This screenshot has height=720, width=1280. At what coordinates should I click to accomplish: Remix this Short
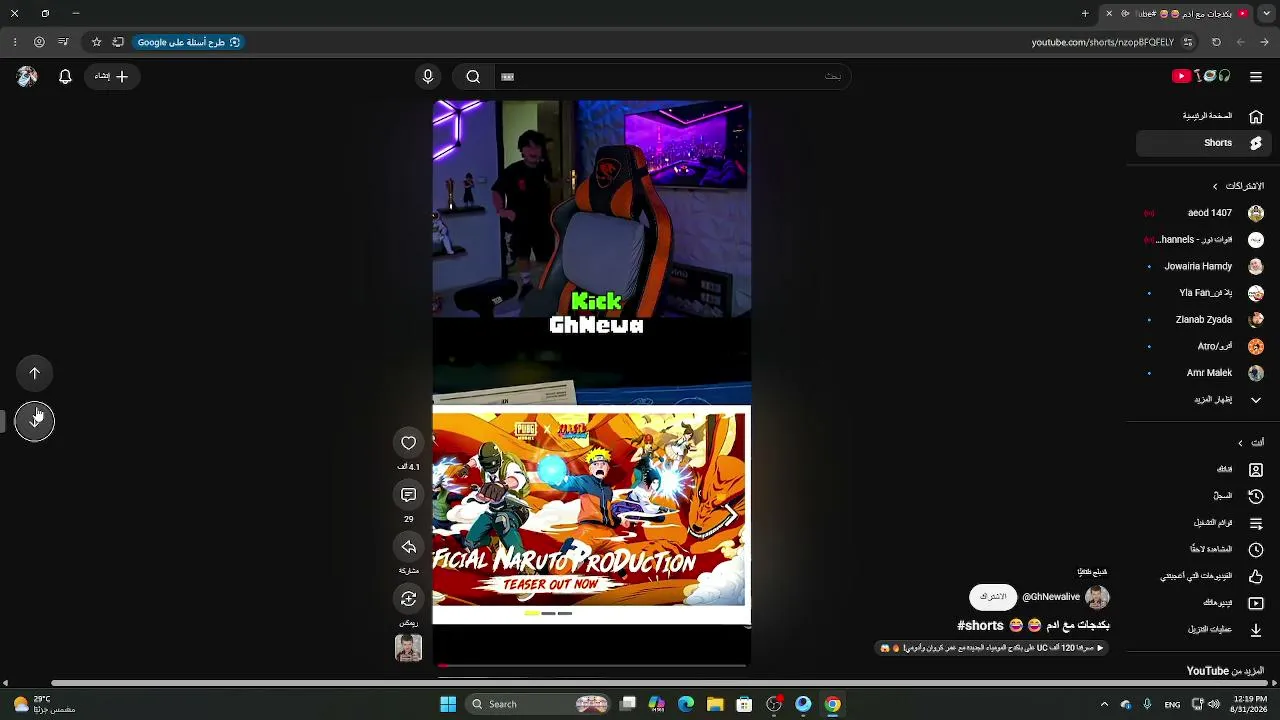(x=409, y=599)
